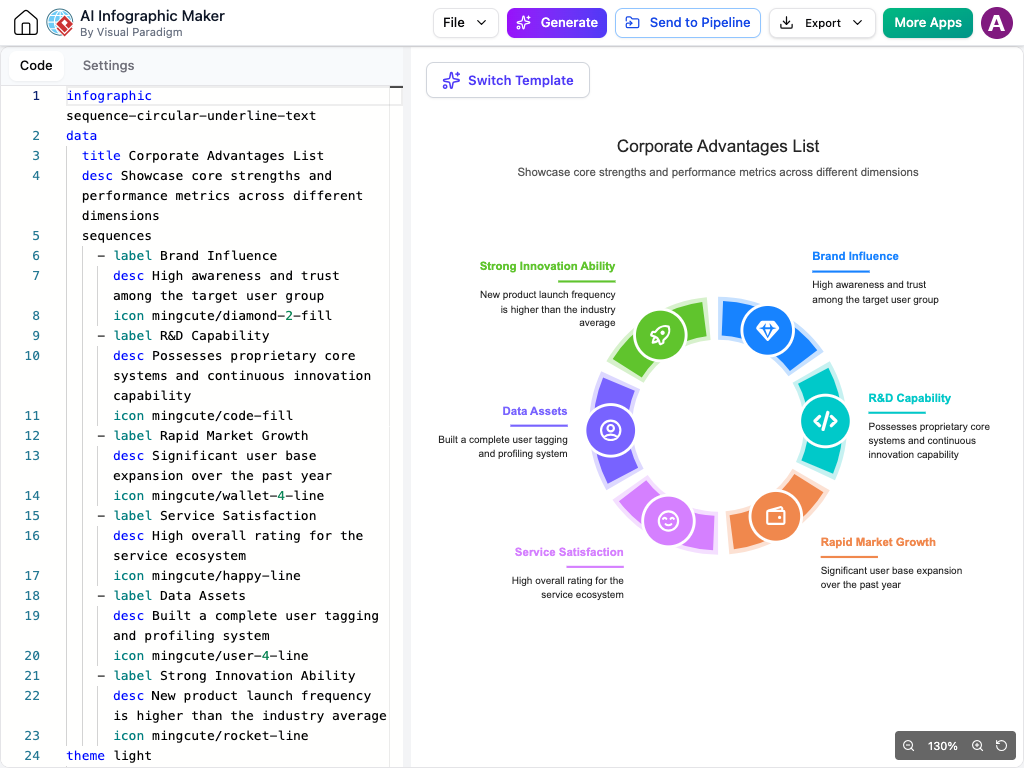Place the cursor on 'infographic' in code line 1
The height and width of the screenshot is (768, 1024).
[x=109, y=96]
